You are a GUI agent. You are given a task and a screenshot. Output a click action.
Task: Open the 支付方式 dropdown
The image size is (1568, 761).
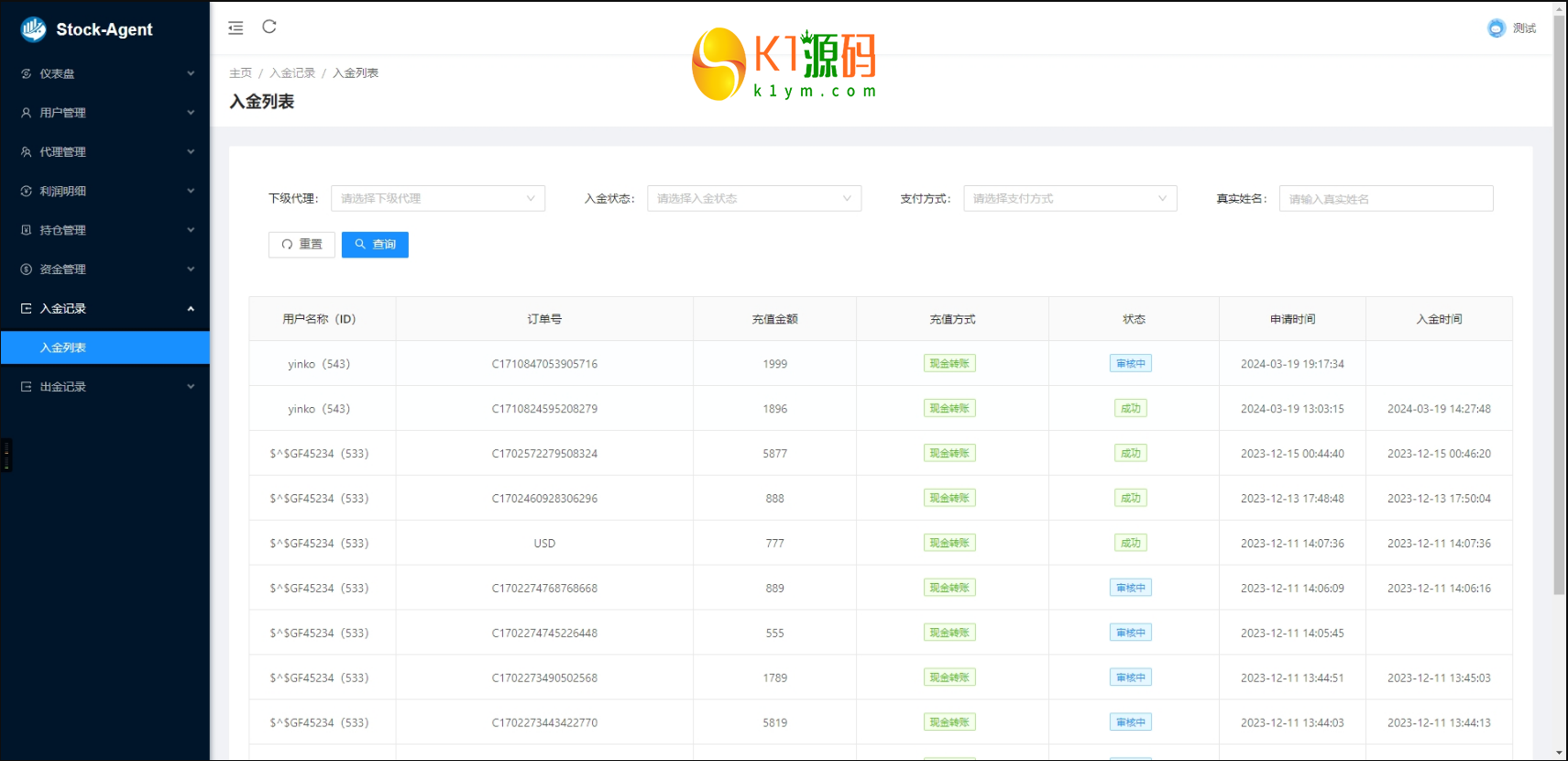pyautogui.click(x=1069, y=199)
